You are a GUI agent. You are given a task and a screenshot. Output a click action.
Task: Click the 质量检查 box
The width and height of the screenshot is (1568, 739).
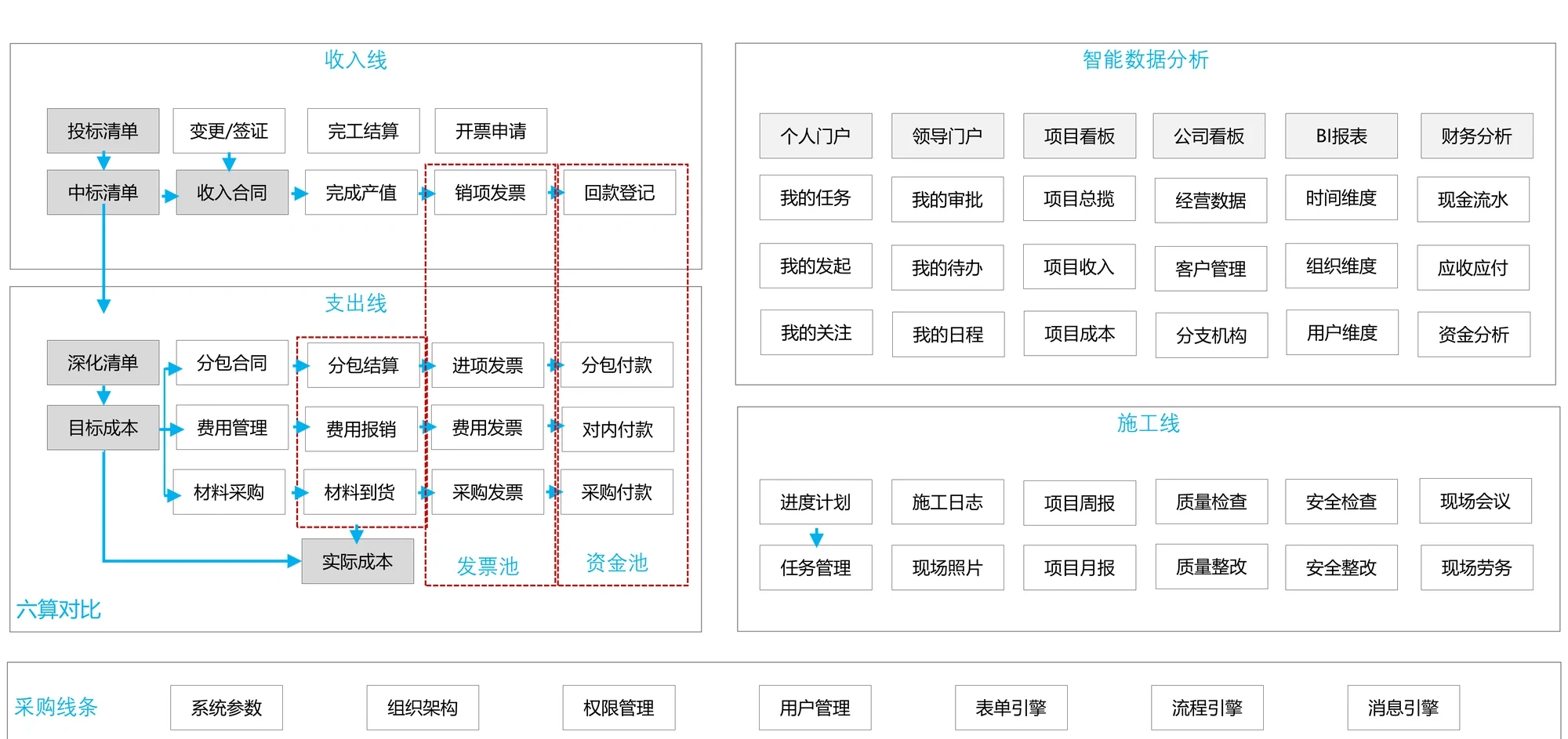point(1212,501)
